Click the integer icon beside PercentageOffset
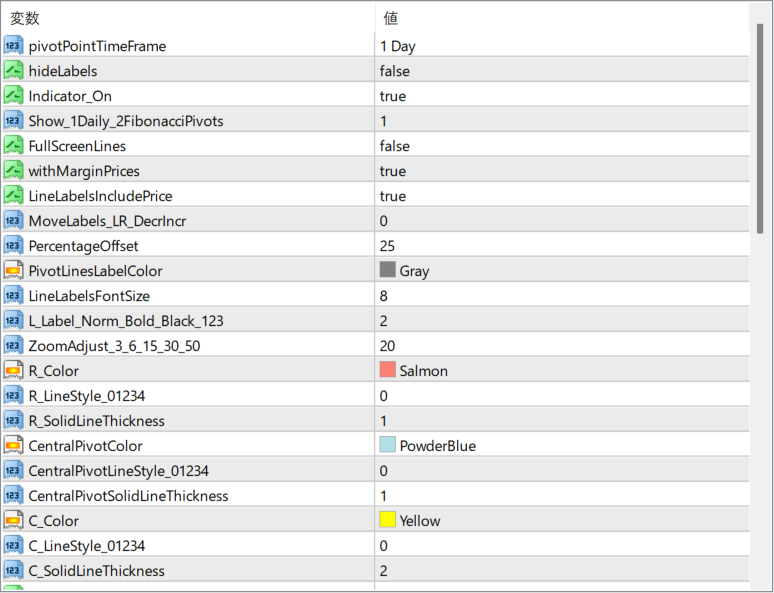 pyautogui.click(x=13, y=246)
